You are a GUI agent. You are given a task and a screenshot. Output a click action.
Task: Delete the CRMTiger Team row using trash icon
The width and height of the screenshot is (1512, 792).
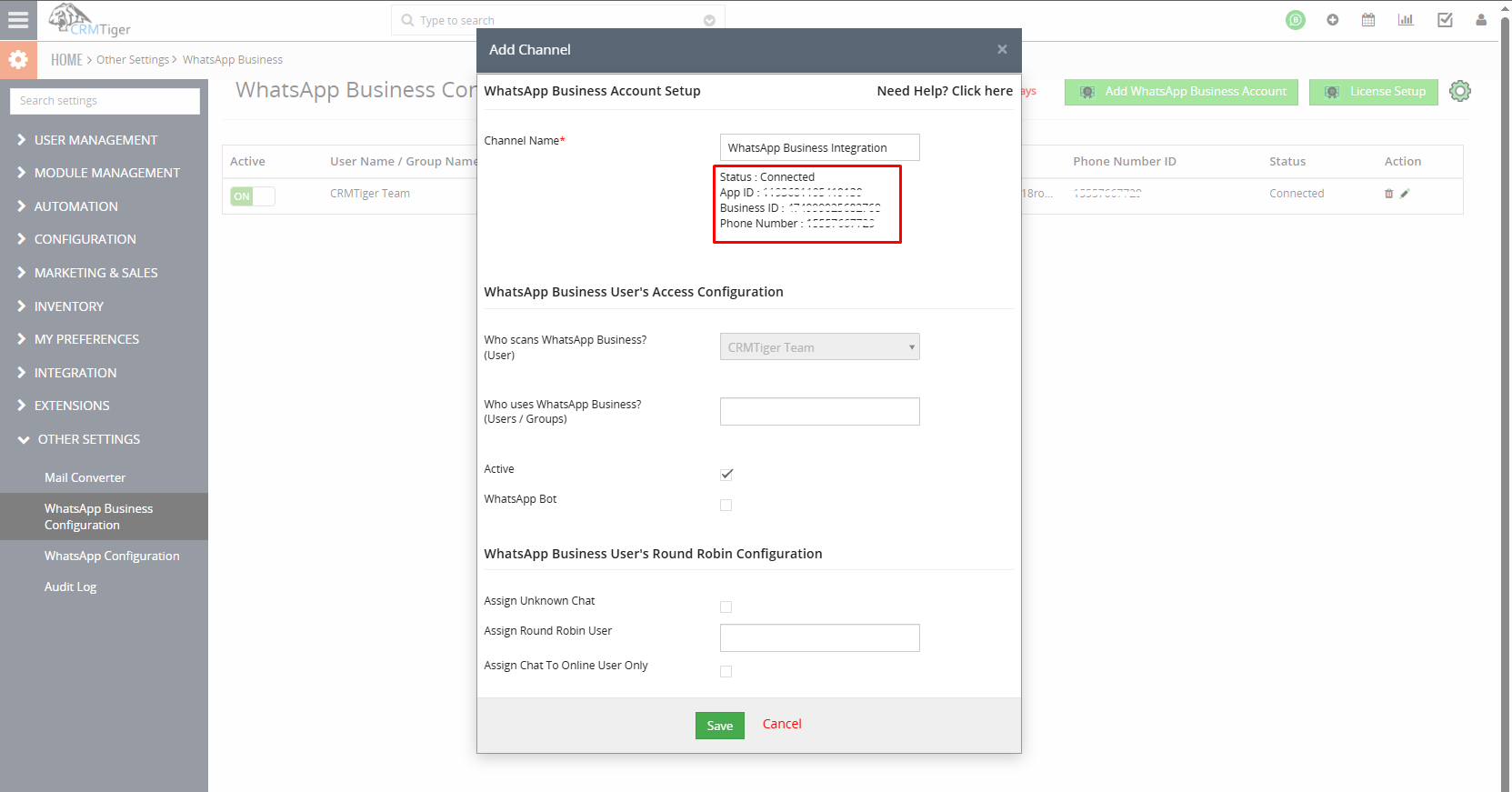click(x=1388, y=194)
